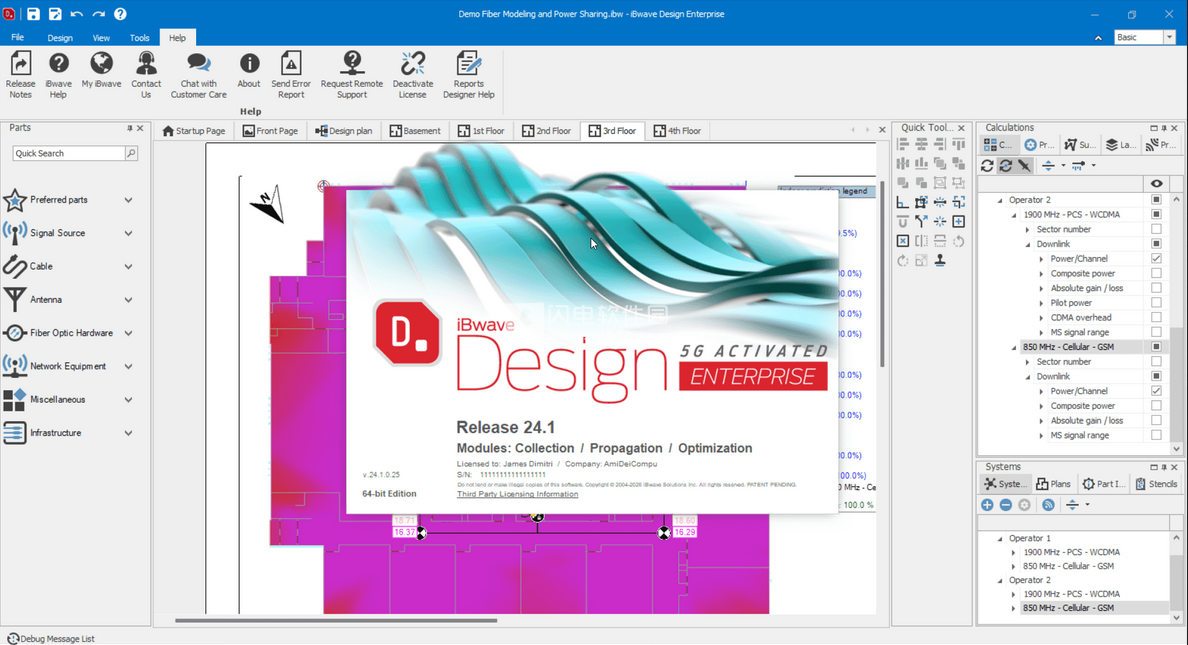Click the Quick Search input field
1188x645 pixels.
point(68,153)
